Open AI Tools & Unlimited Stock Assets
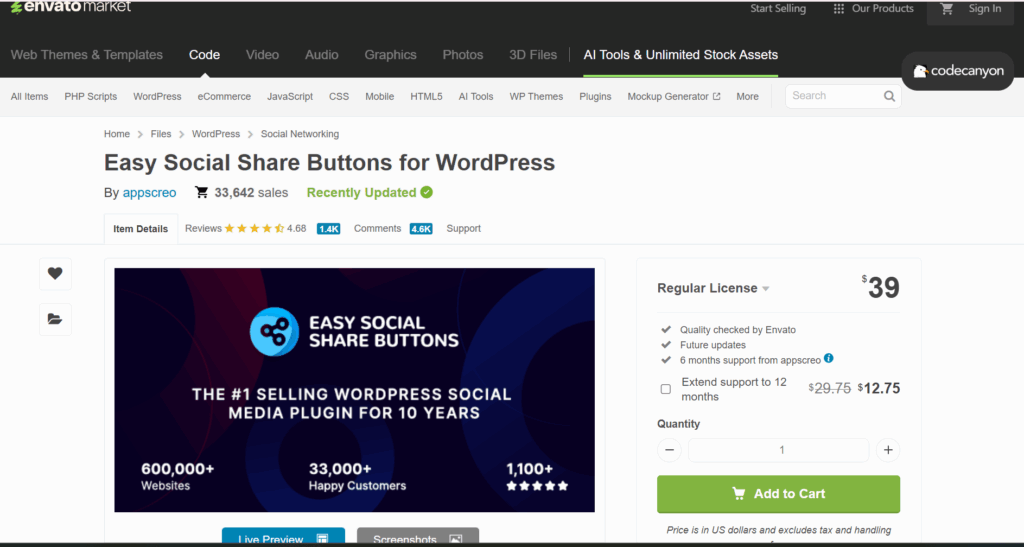 pyautogui.click(x=680, y=55)
